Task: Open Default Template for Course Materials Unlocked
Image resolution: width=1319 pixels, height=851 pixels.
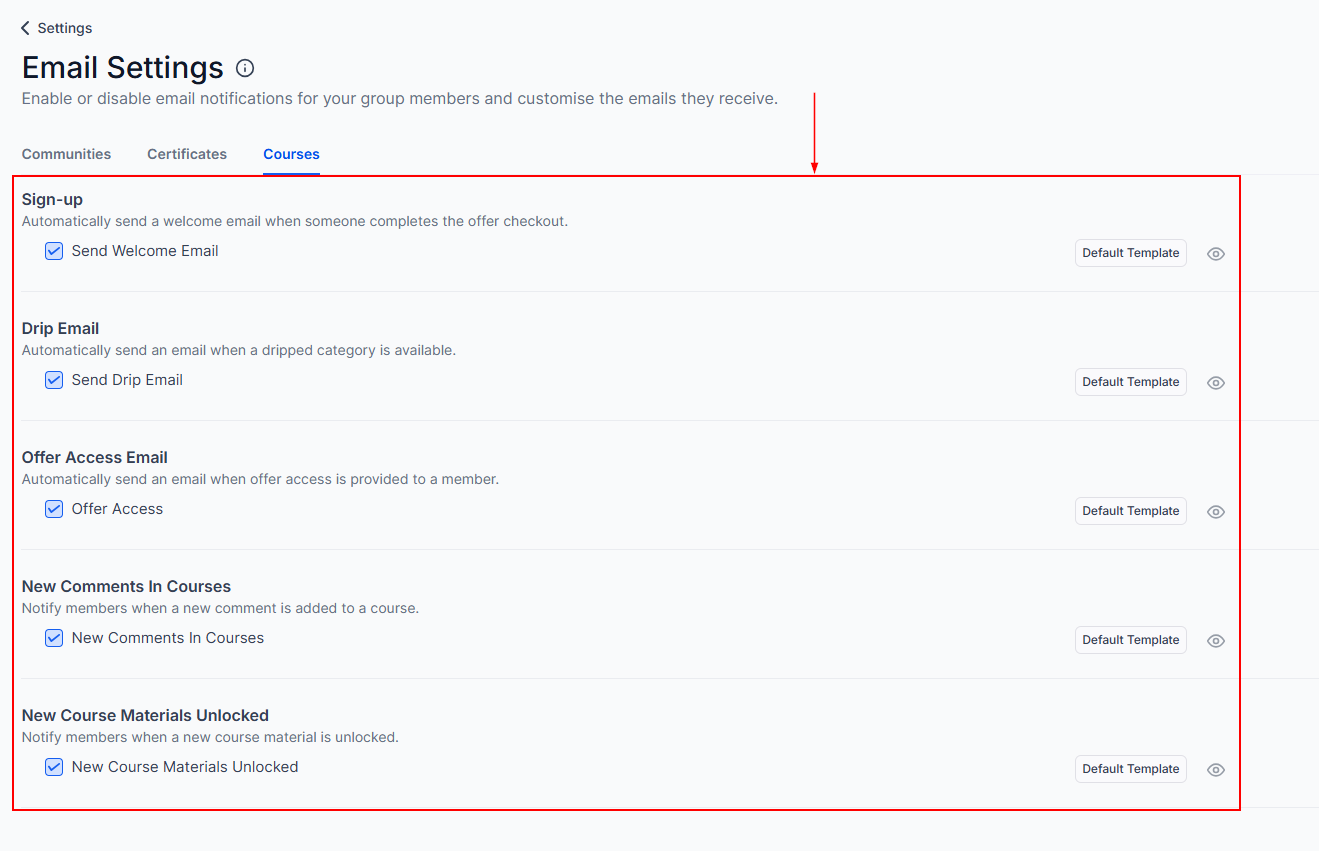Action: click(x=1130, y=769)
